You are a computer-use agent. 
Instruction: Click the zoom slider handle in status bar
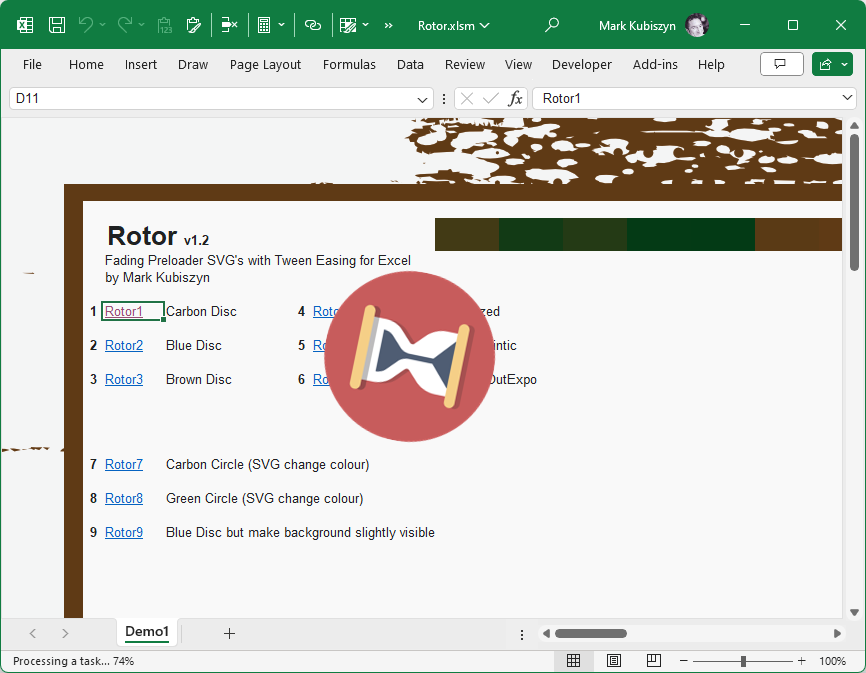click(x=743, y=661)
